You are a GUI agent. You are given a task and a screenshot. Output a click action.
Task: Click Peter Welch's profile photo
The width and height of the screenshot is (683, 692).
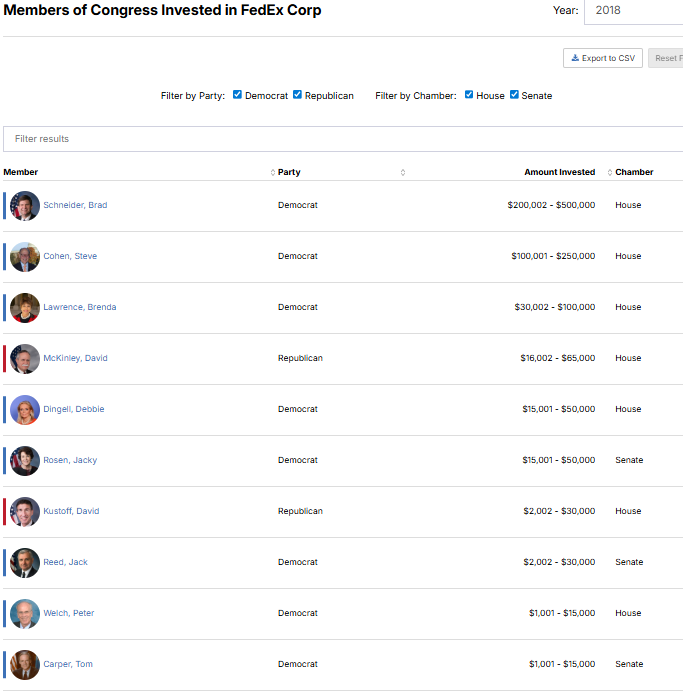(25, 613)
